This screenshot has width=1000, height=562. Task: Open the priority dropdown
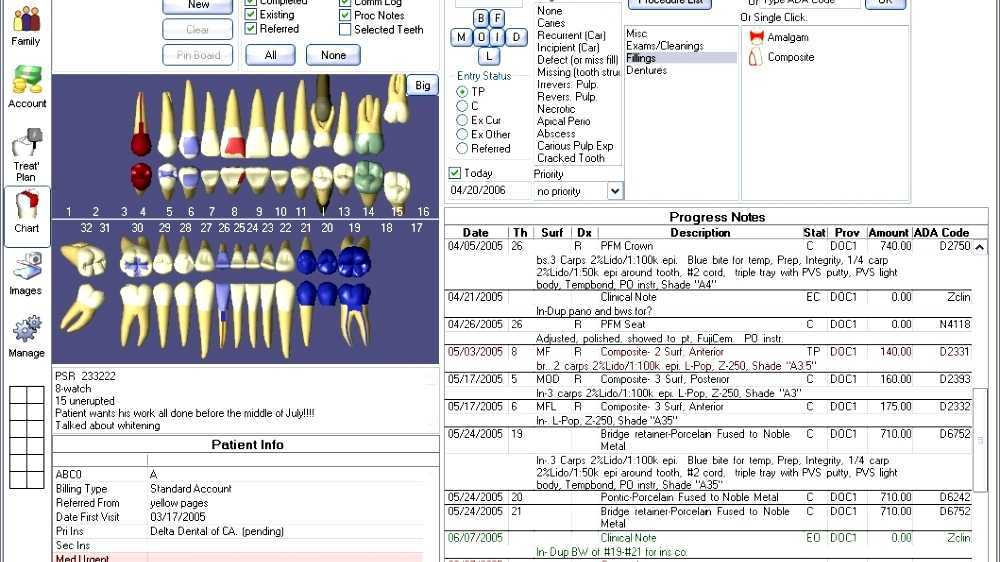point(614,191)
